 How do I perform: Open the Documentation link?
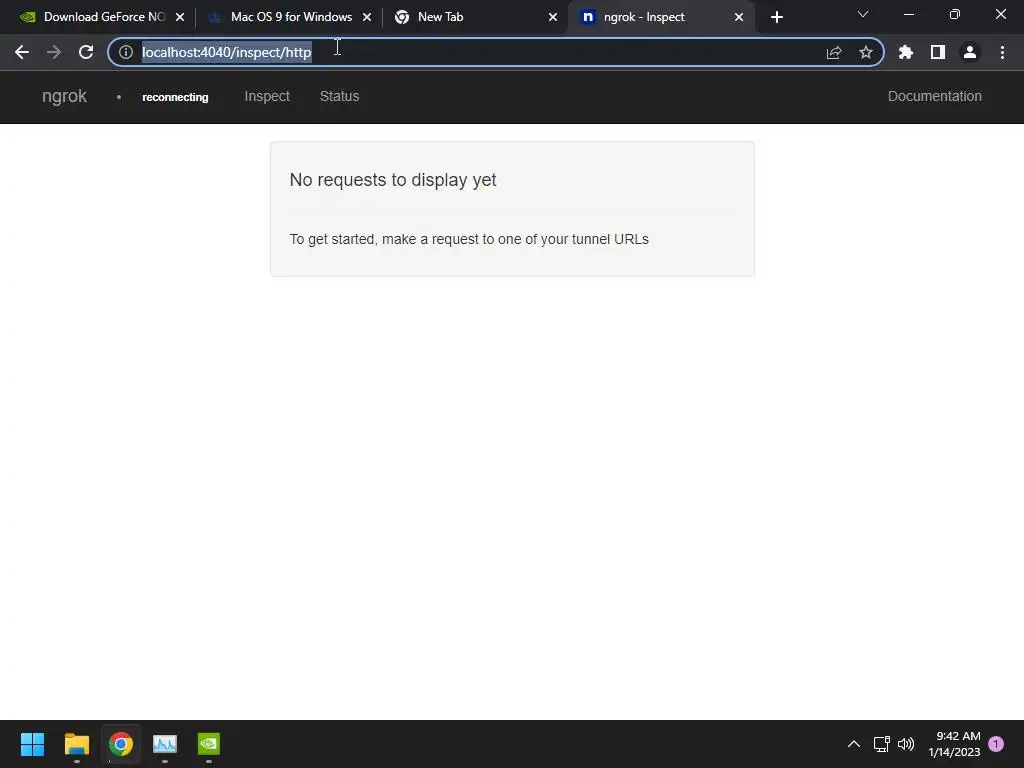click(935, 96)
